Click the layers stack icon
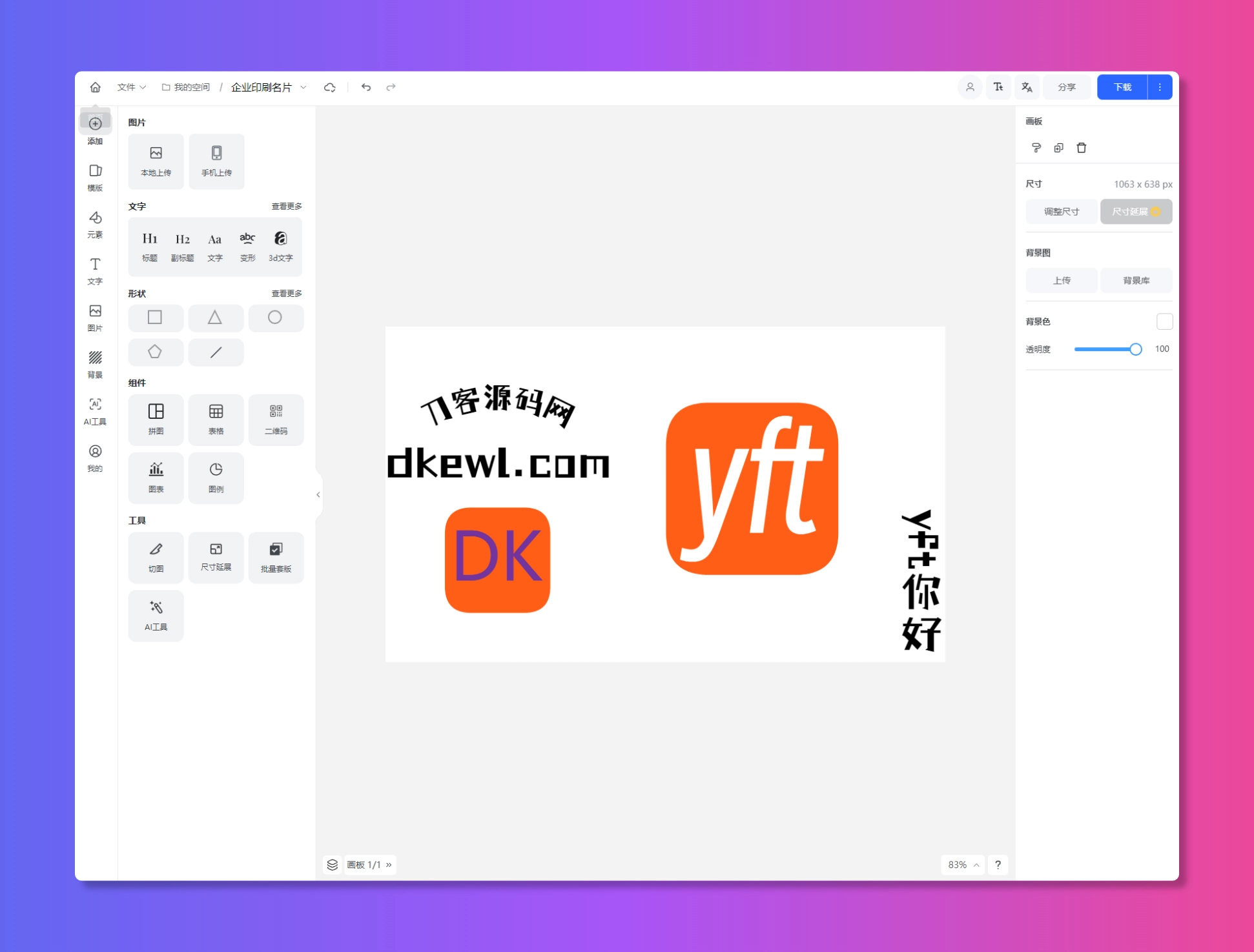Screen dimensions: 1254x952 point(333,865)
